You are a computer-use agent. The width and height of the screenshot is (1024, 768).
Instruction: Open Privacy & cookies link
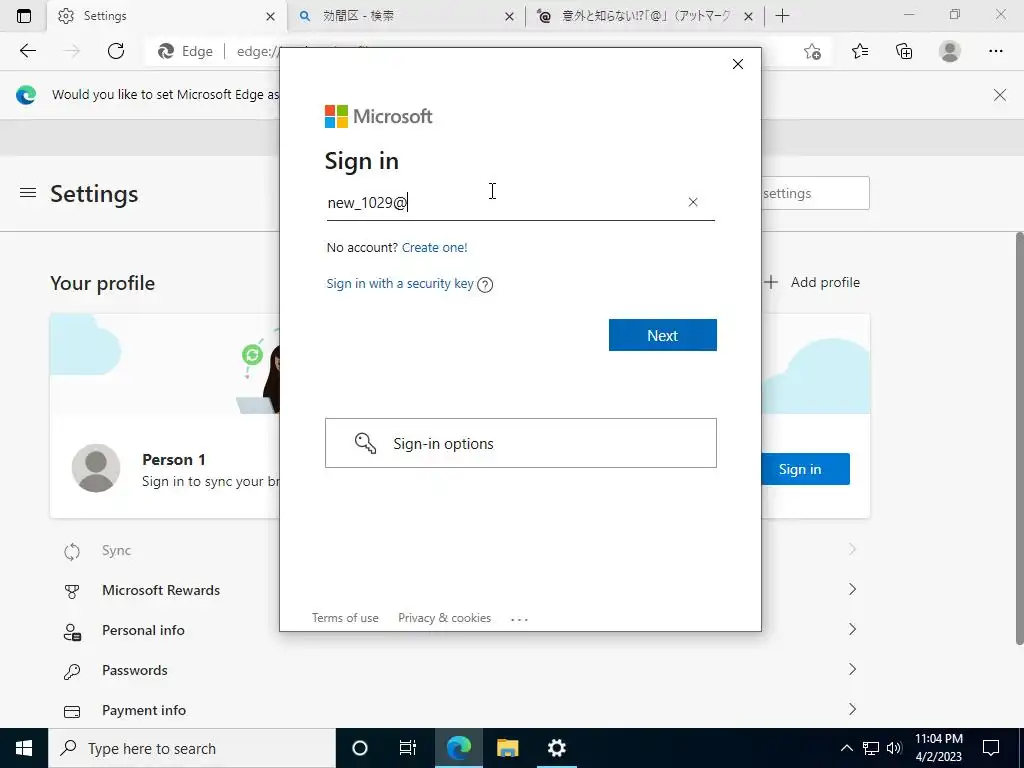444,618
